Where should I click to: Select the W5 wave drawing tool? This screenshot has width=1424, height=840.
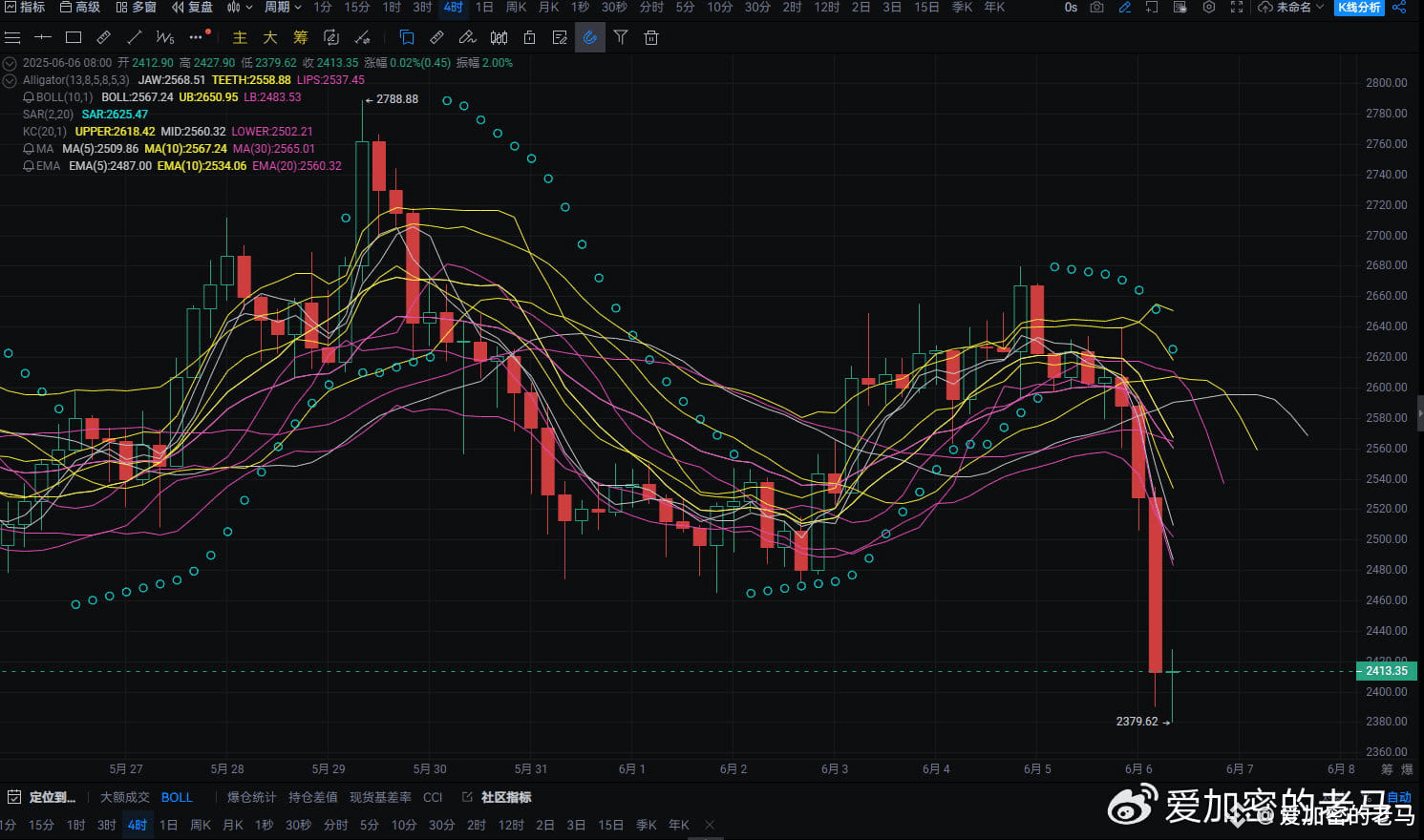click(x=165, y=37)
